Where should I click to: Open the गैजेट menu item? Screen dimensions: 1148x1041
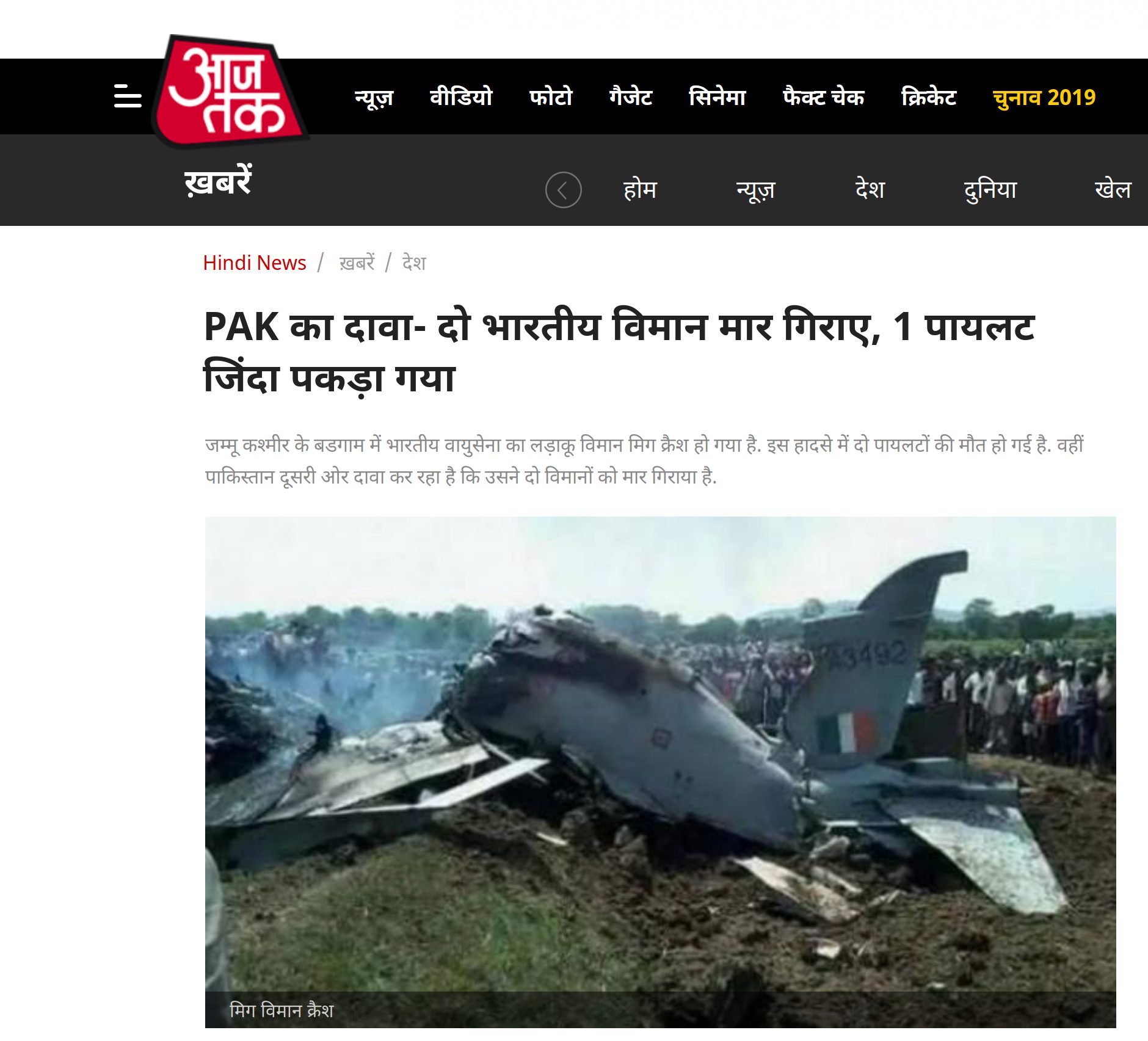630,96
